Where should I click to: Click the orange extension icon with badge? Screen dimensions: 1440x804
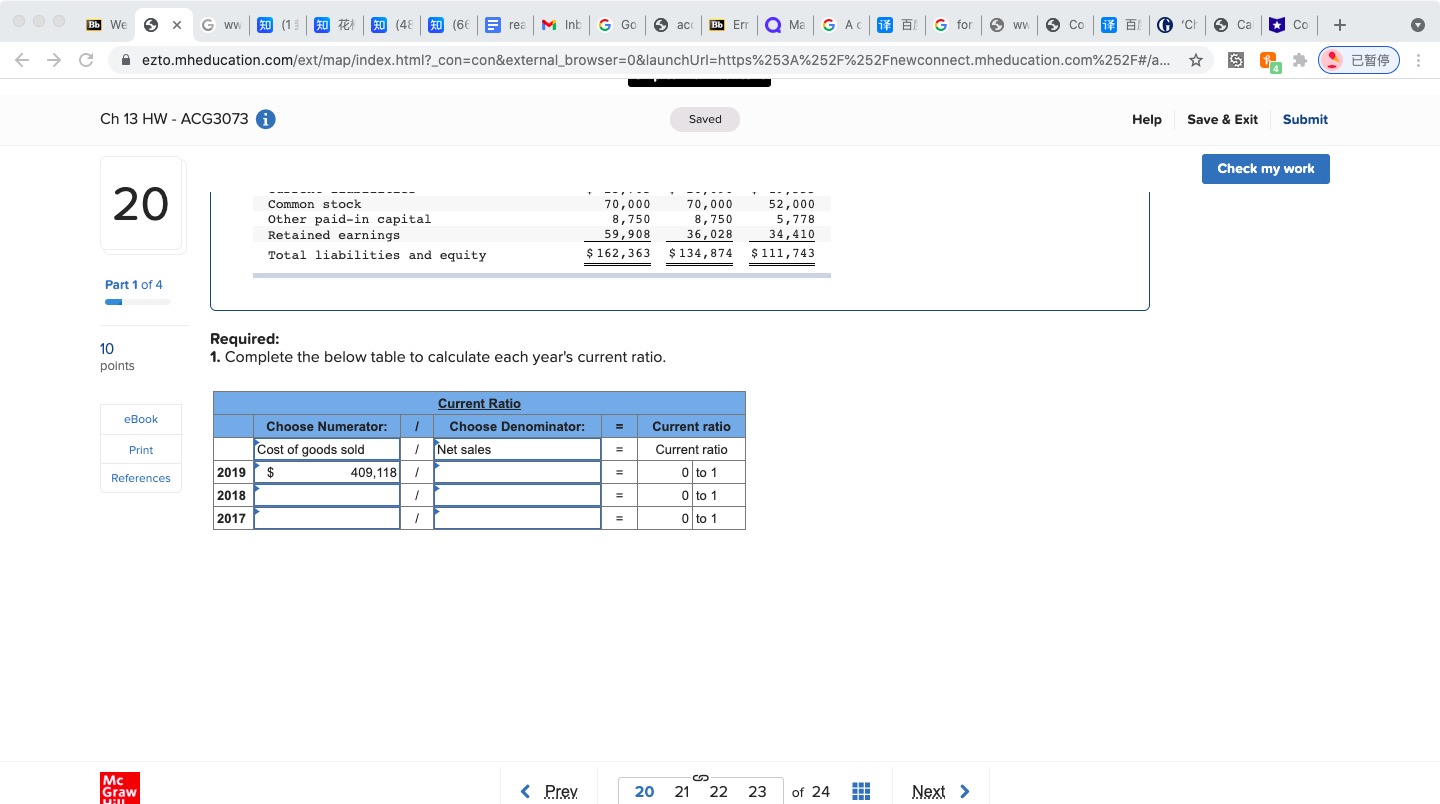(x=1268, y=62)
